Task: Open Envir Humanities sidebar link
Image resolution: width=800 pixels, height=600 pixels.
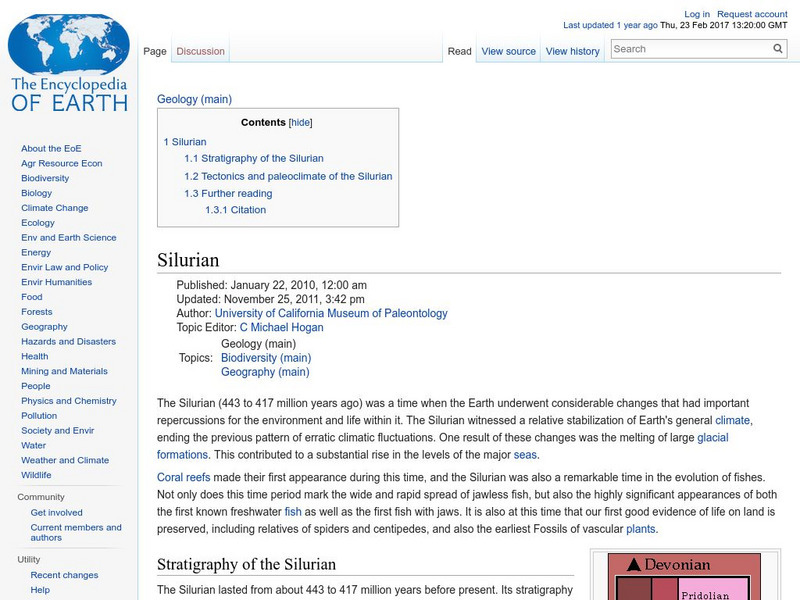Action: tap(56, 282)
